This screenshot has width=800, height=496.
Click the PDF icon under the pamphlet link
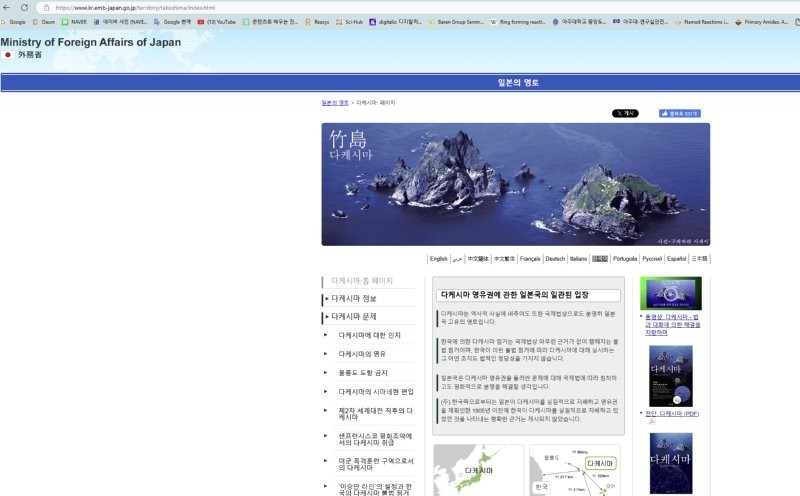(x=651, y=421)
